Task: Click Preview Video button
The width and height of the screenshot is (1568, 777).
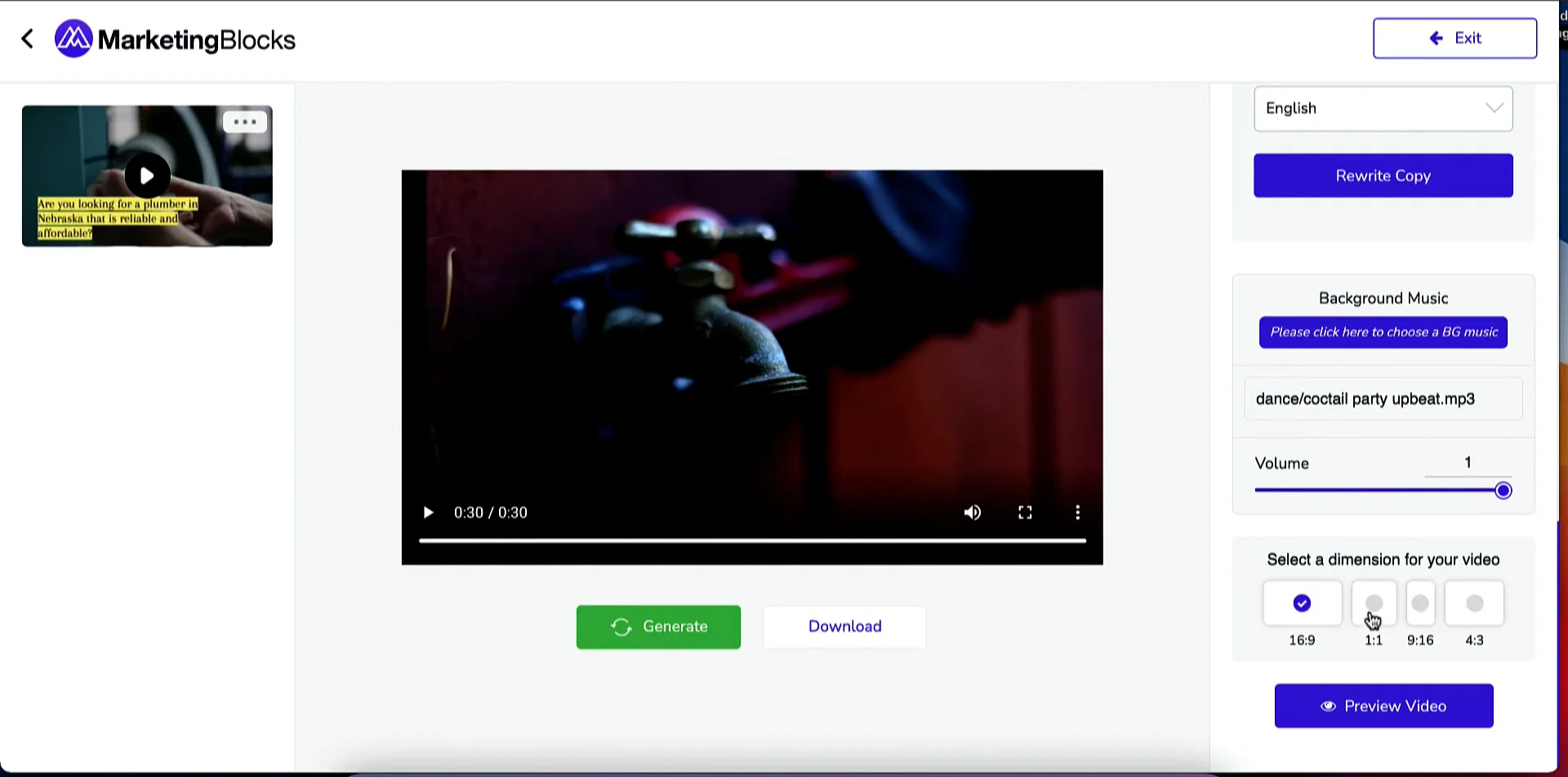Action: click(1383, 706)
